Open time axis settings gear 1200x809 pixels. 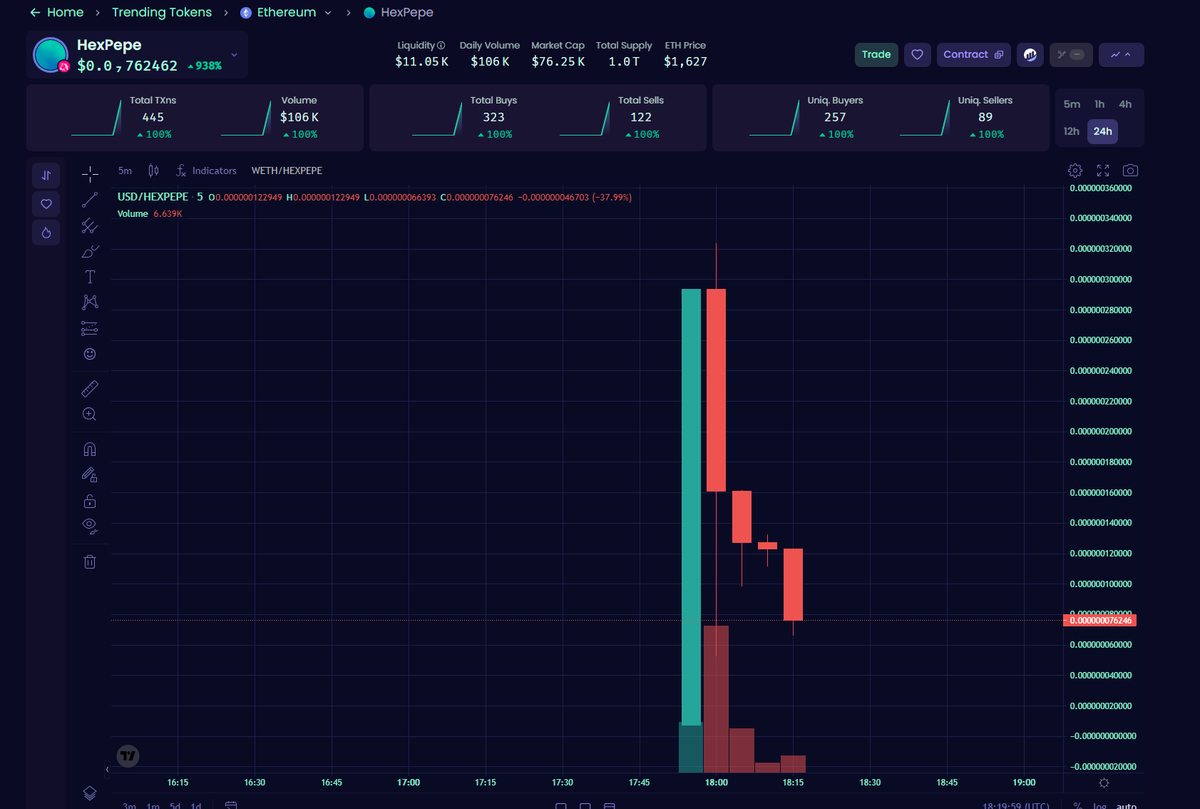click(x=1104, y=782)
